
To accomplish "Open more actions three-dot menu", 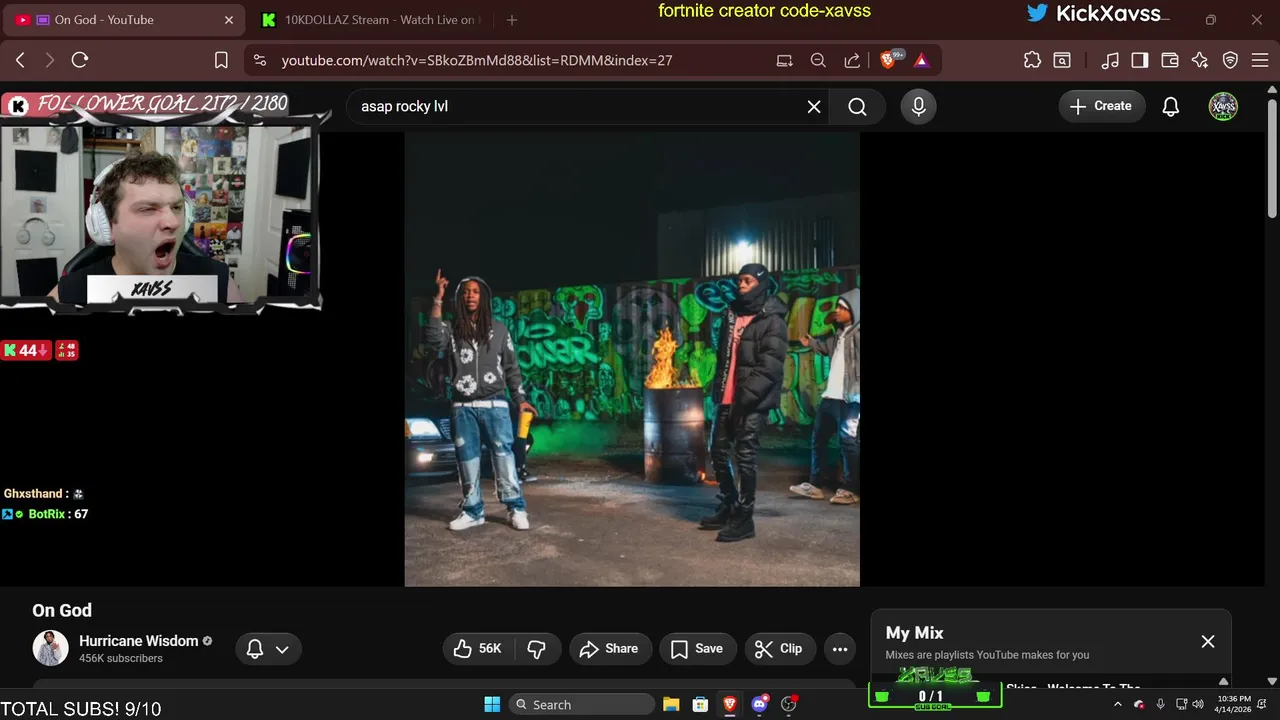I will tap(840, 649).
